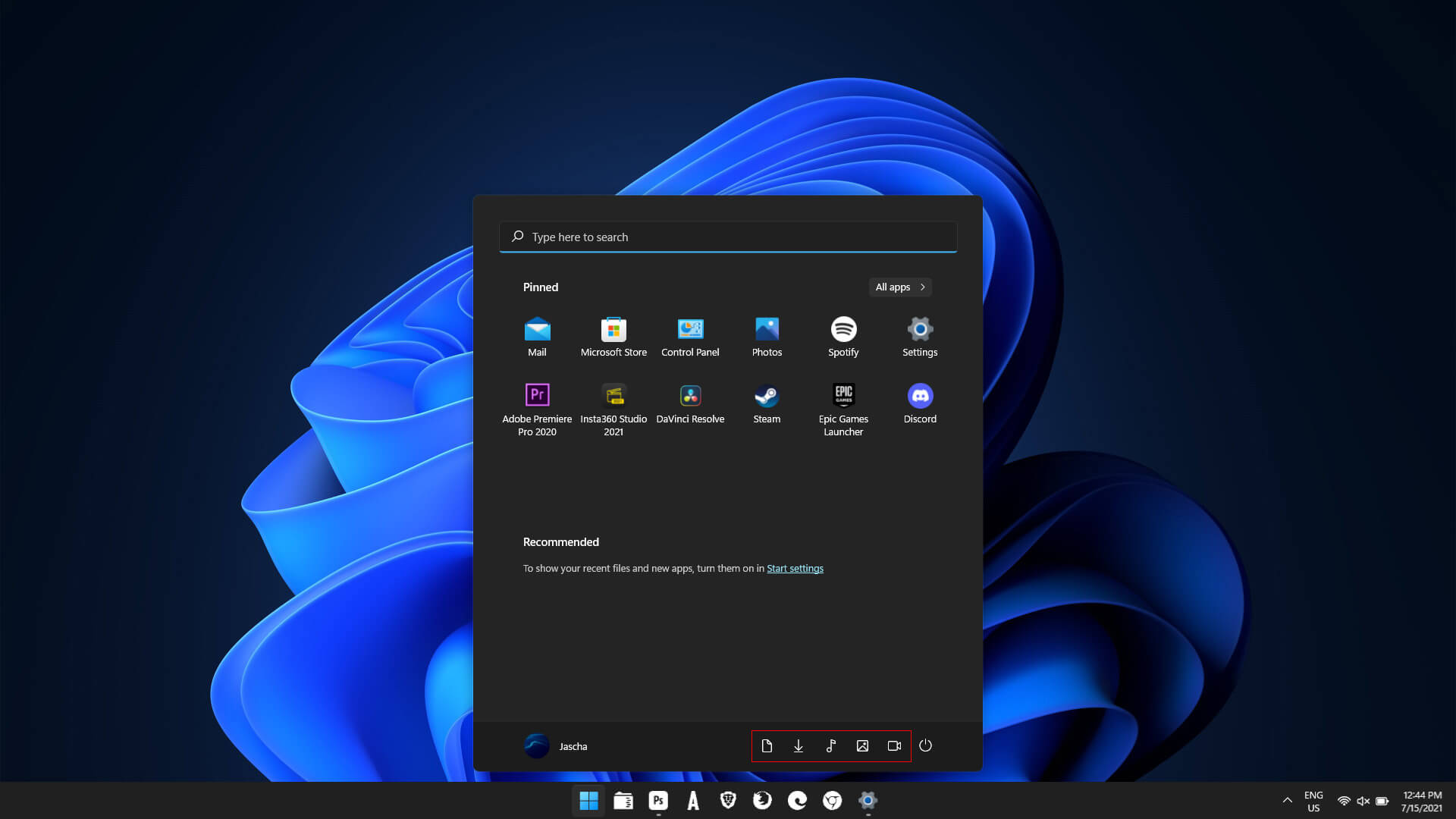
Task: Click the Downloads shortcut icon
Action: (798, 745)
